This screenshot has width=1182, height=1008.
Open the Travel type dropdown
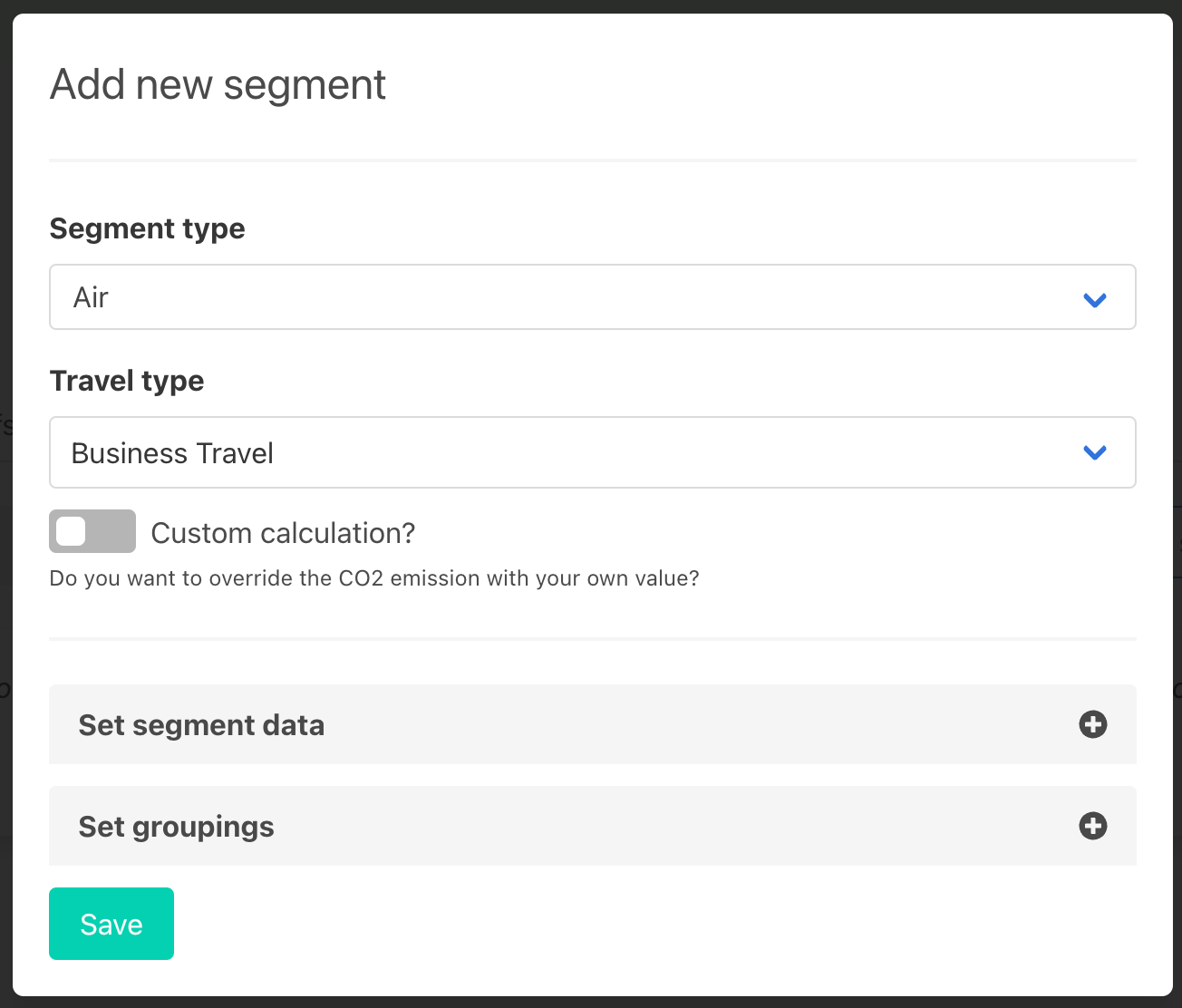[x=591, y=452]
